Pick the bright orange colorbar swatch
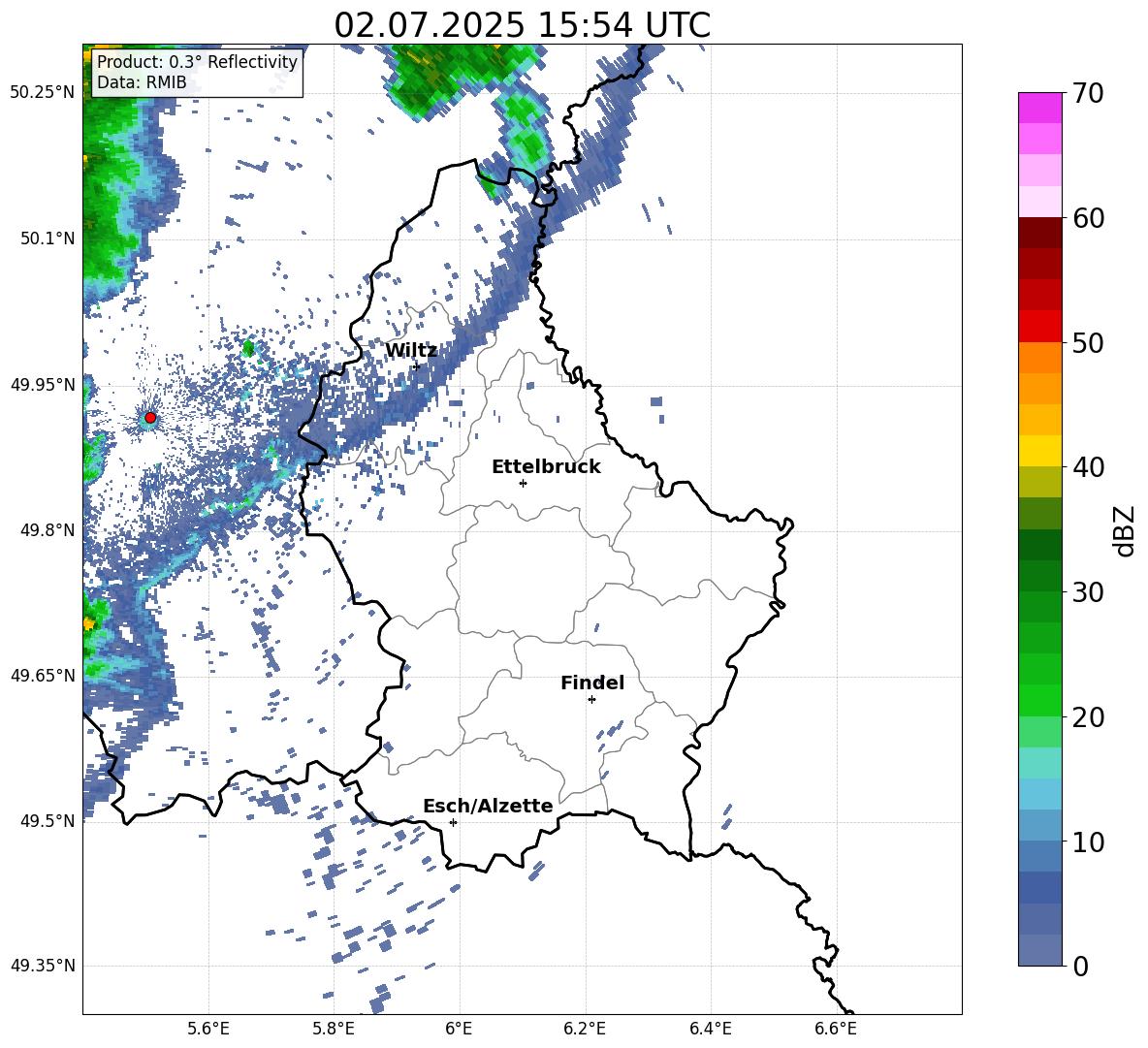 (1039, 358)
